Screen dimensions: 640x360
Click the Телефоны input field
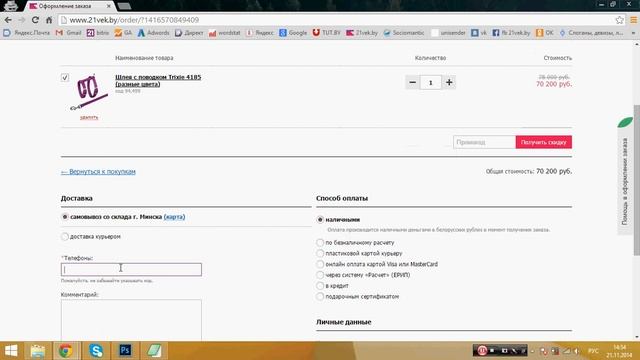coord(131,269)
